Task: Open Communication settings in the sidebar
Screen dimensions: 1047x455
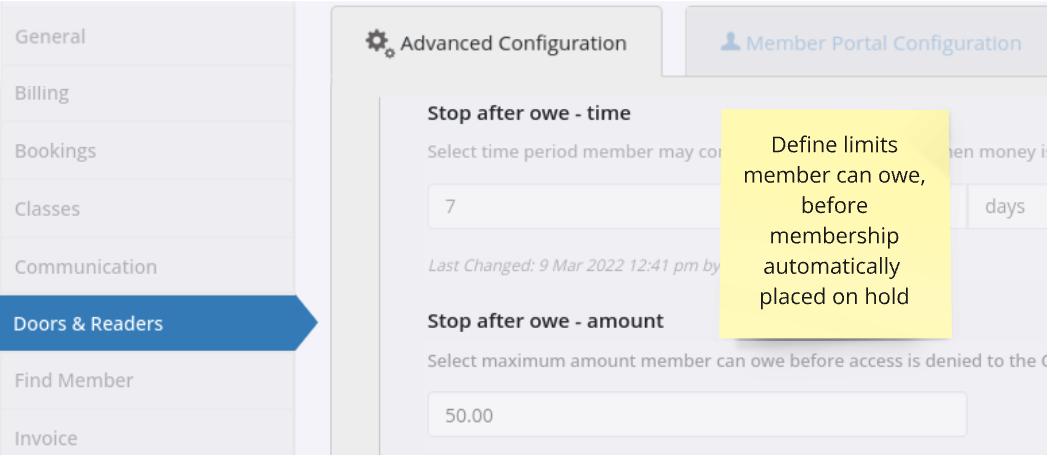Action: coord(147,267)
